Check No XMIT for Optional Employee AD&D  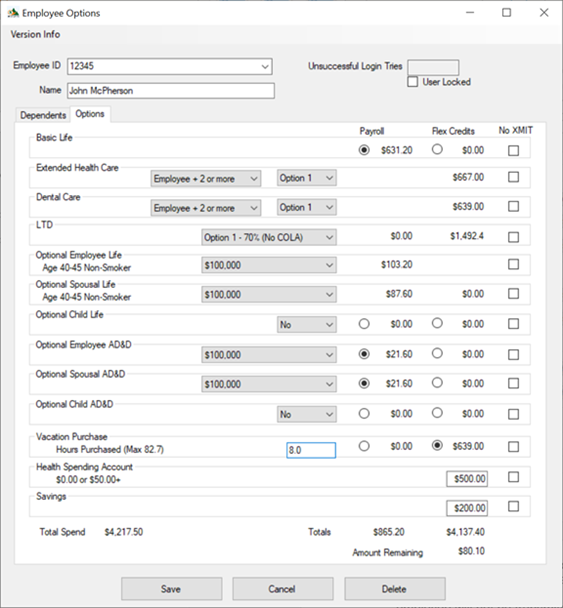(x=513, y=355)
